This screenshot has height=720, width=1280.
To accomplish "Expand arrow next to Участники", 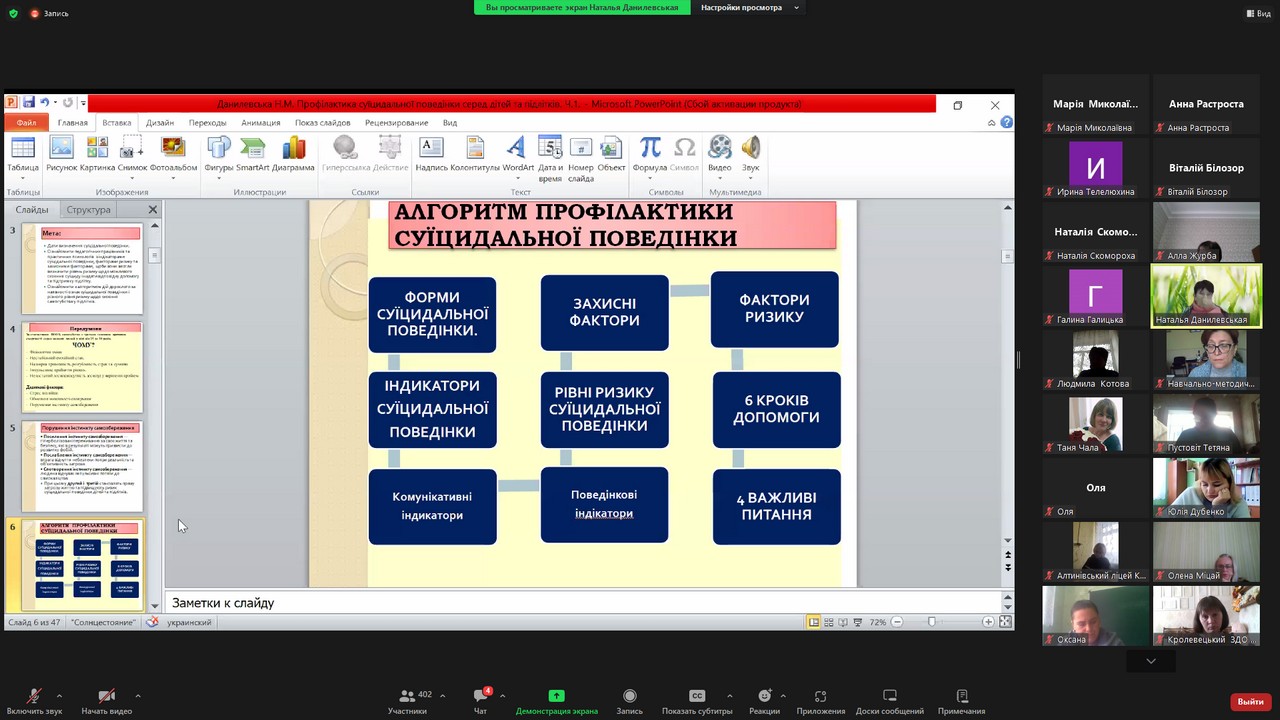I will point(442,696).
